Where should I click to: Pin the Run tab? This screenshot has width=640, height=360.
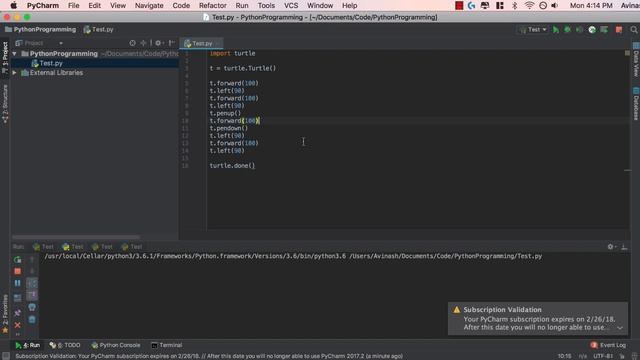tap(18, 313)
